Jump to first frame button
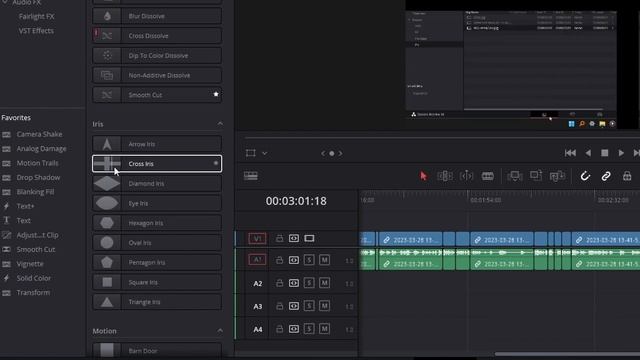 [570, 153]
